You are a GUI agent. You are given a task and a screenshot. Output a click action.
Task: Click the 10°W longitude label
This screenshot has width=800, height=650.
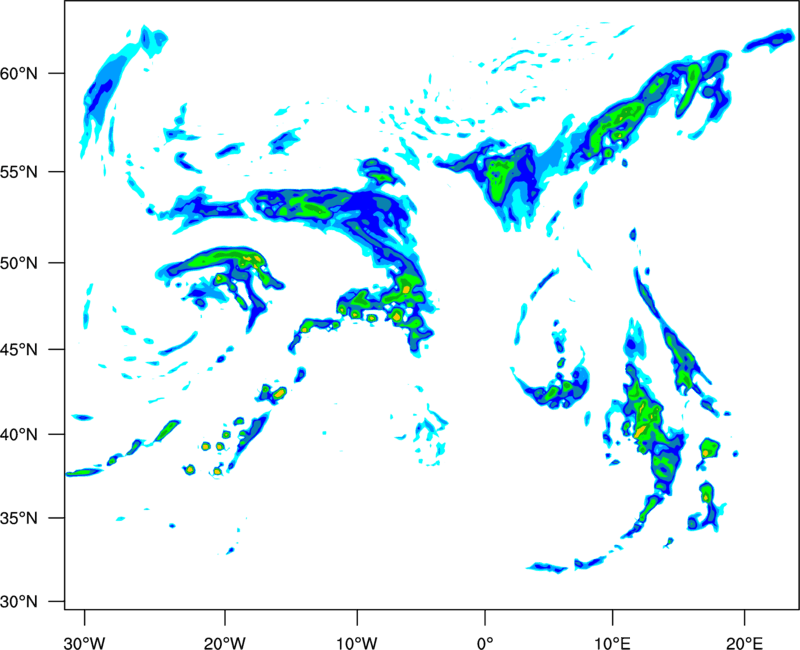[356, 643]
